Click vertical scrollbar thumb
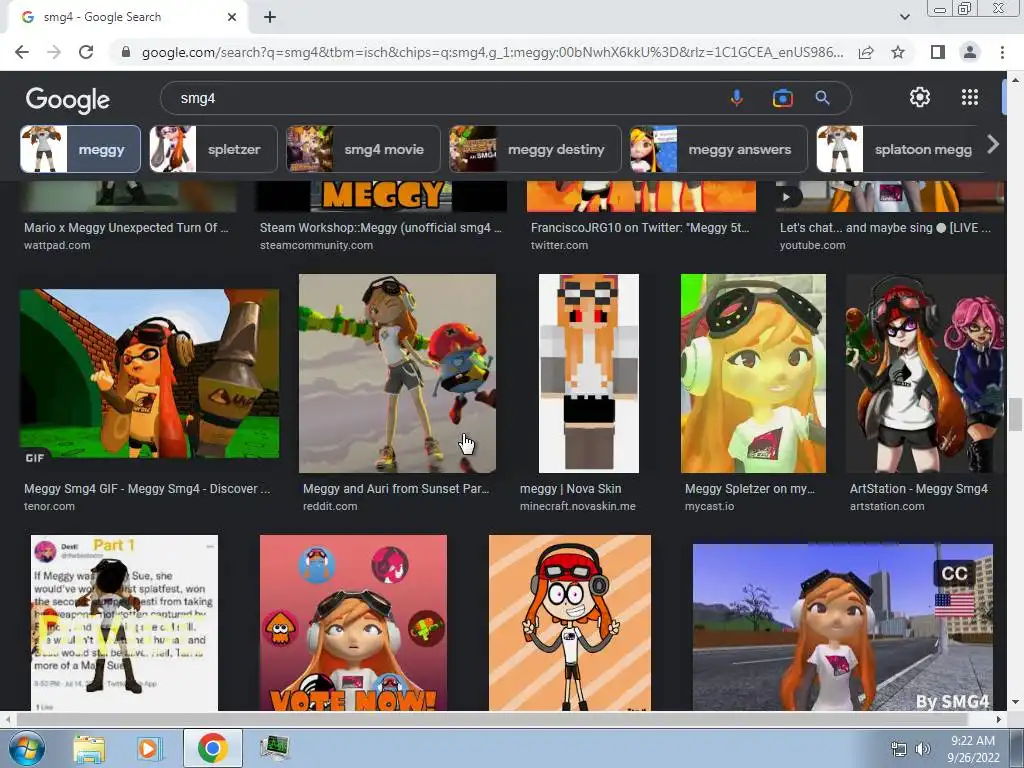 pyautogui.click(x=1014, y=415)
